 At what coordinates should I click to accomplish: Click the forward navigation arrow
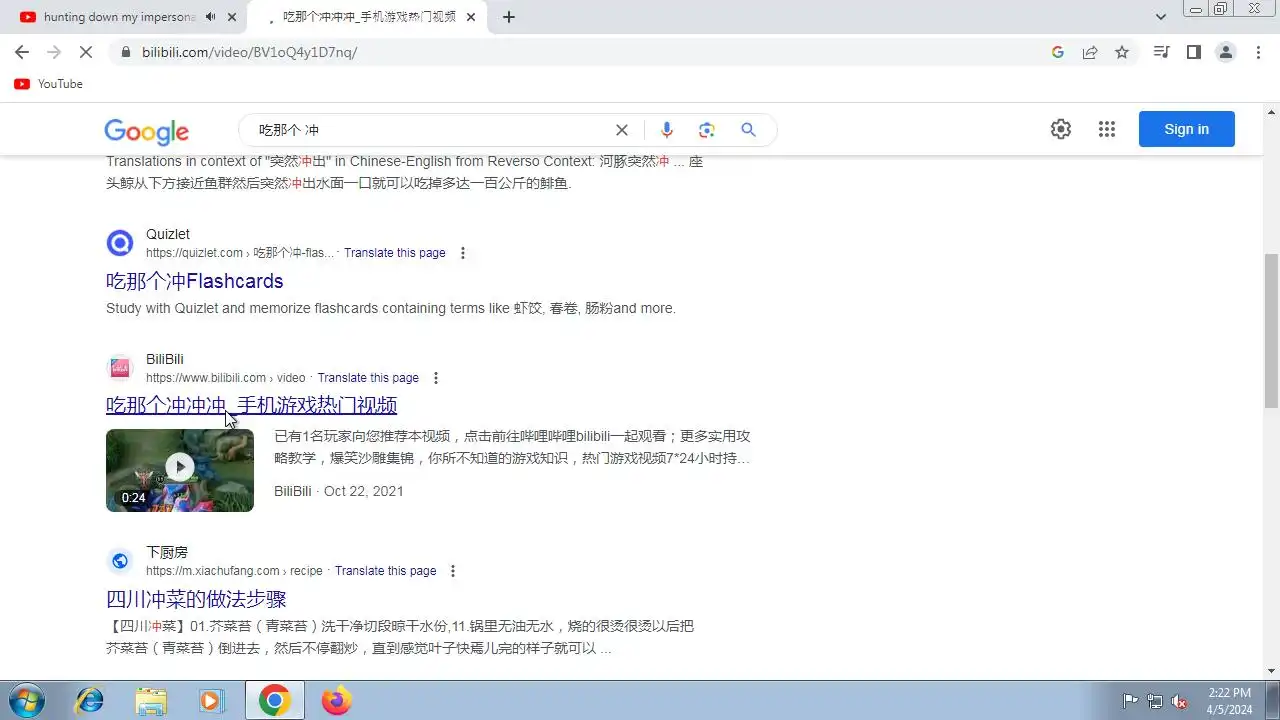[54, 52]
